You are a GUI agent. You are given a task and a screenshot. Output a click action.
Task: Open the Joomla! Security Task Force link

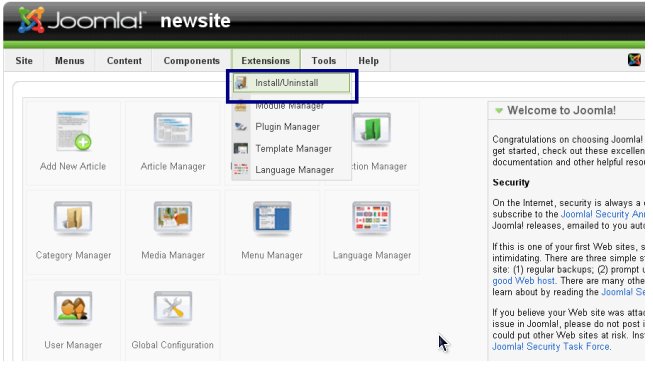pos(551,346)
